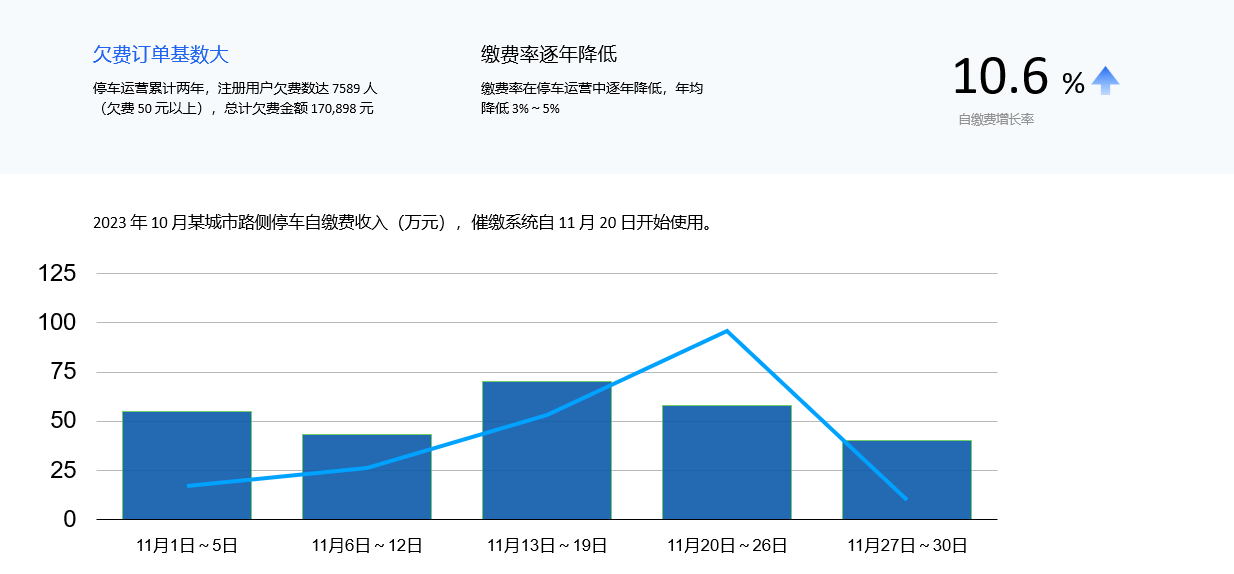The width and height of the screenshot is (1234, 574).
Task: Click the bar for 11月6日～12日
Action: (x=367, y=477)
